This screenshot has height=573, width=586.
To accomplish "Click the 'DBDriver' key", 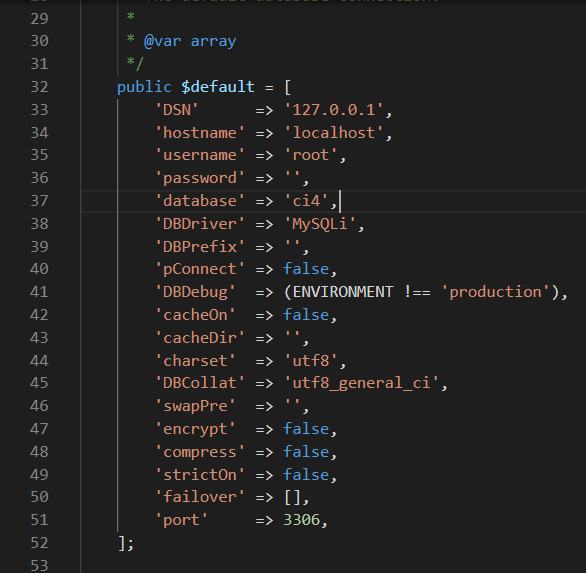I will (200, 224).
